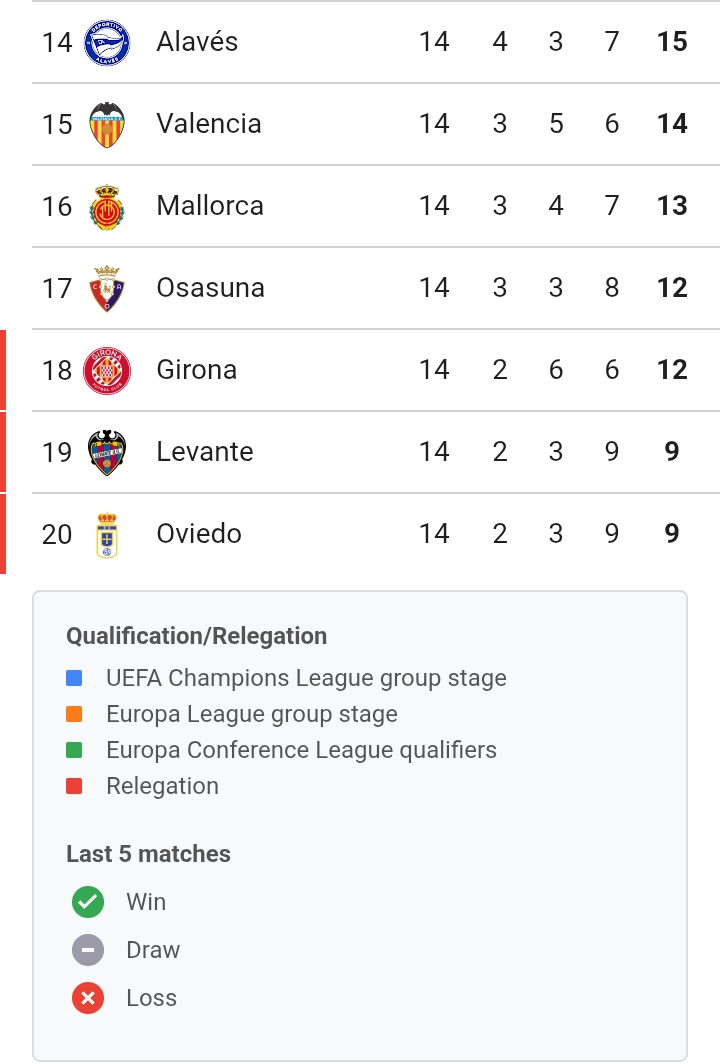Click Oviedo's bold points total
The image size is (720, 1064).
tap(672, 534)
